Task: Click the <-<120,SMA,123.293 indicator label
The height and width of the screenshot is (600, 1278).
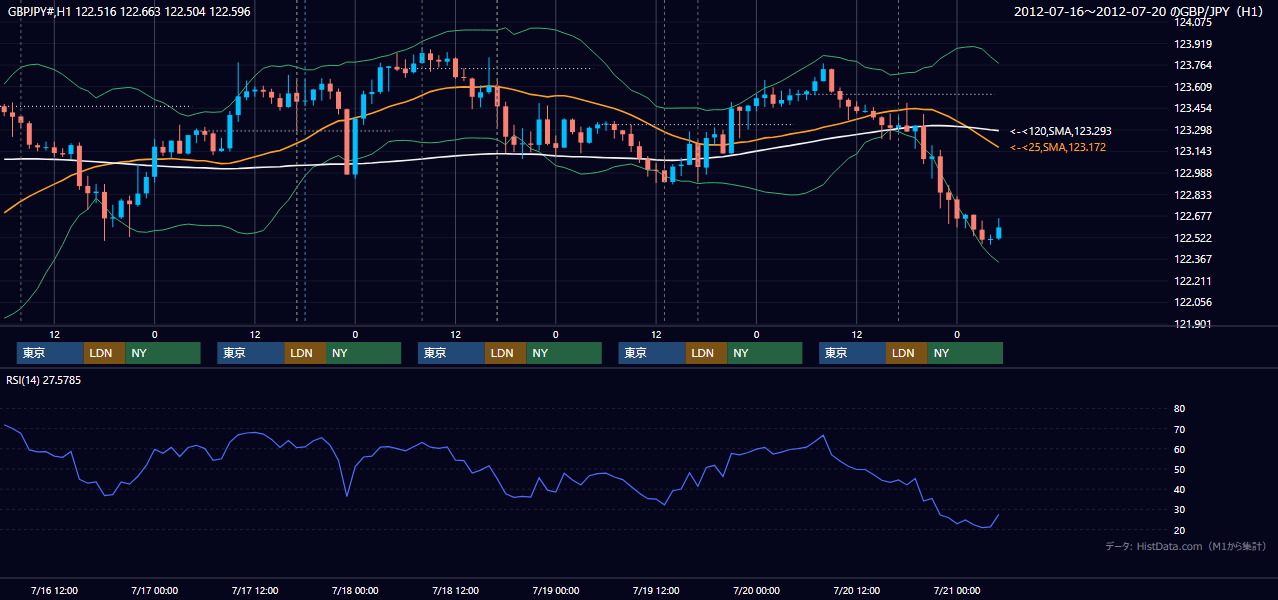Action: click(x=1060, y=131)
